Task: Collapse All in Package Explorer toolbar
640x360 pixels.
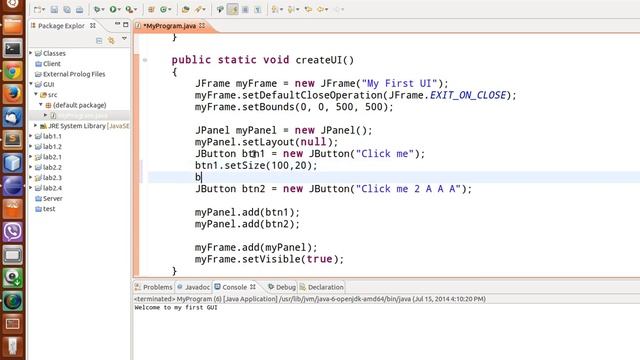Action: click(99, 40)
